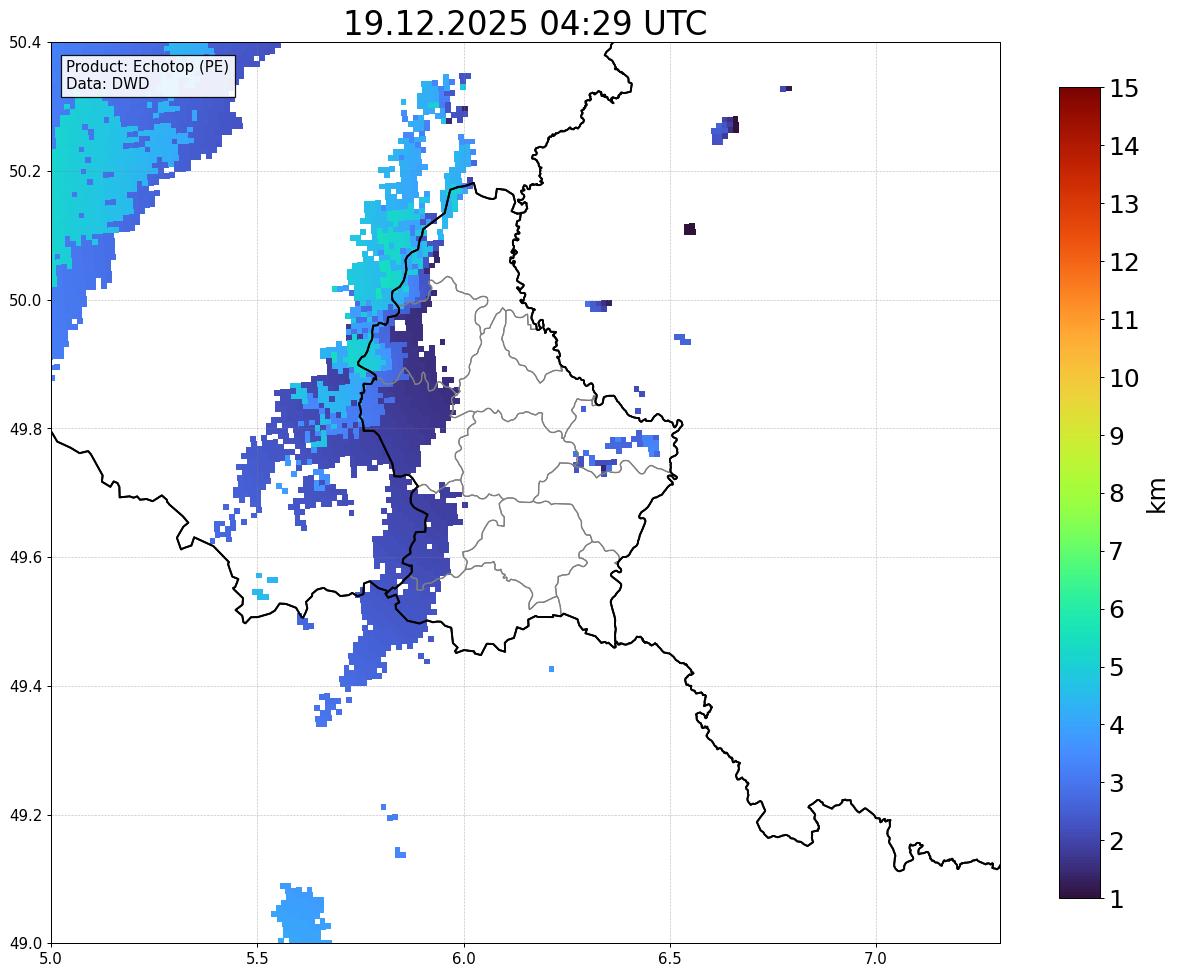Click the latitude tick label 50.4
Viewport: 1178px width, 976px height.
pyautogui.click(x=24, y=43)
